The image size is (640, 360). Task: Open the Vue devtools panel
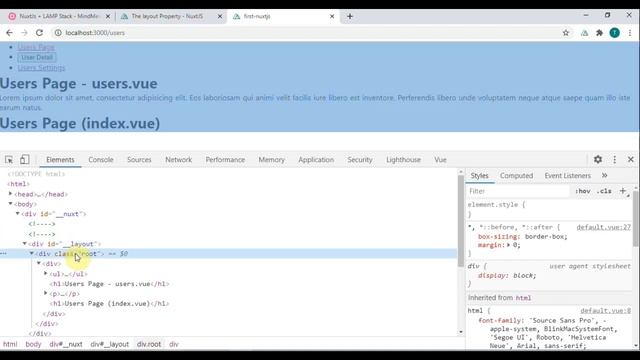click(x=440, y=160)
